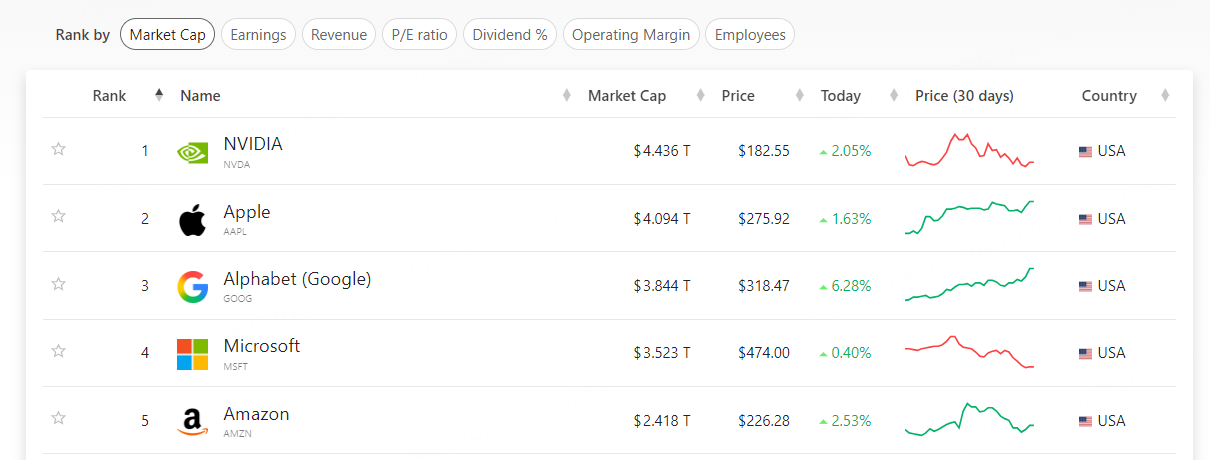Click the NVIDIA logo icon
Image resolution: width=1210 pixels, height=460 pixels.
coord(192,152)
